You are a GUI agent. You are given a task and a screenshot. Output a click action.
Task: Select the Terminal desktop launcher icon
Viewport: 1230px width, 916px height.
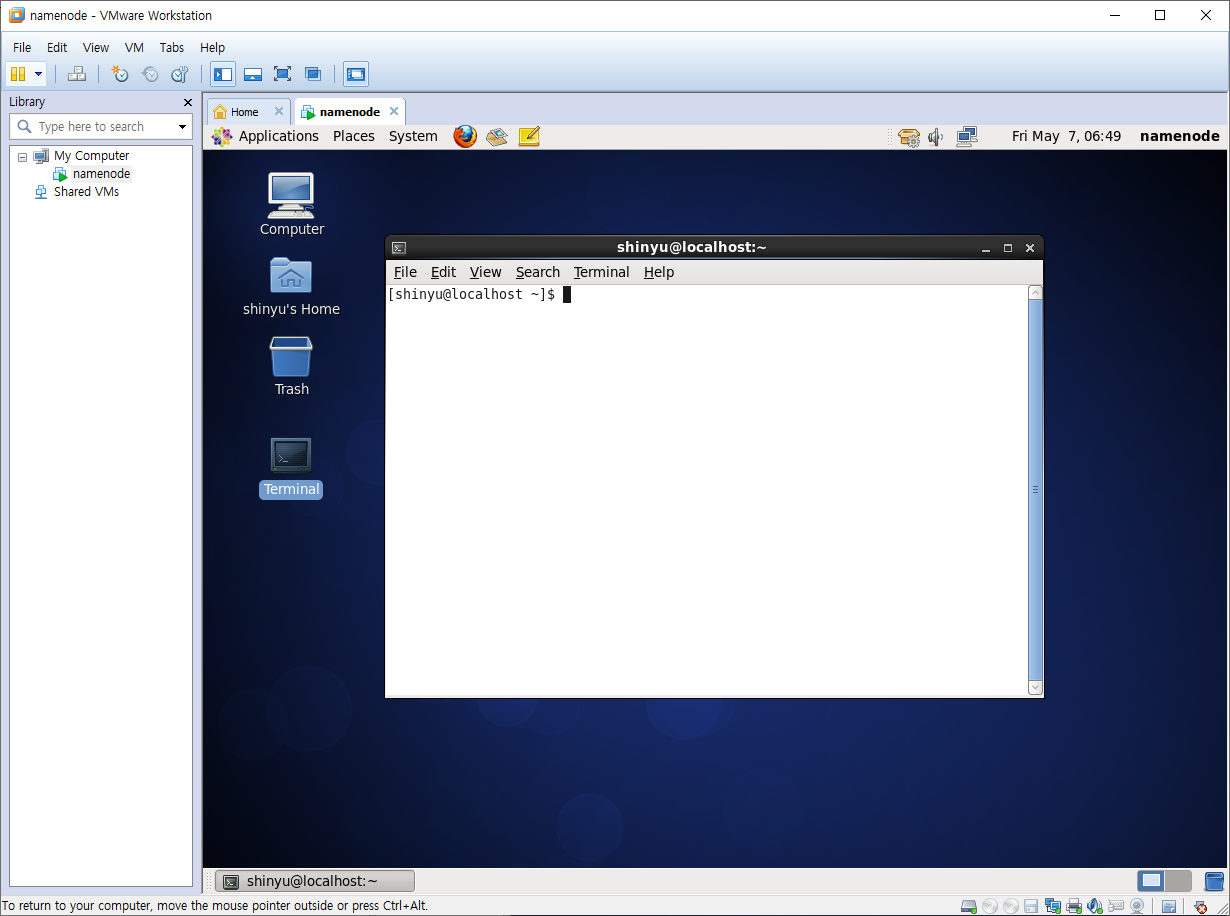[291, 468]
